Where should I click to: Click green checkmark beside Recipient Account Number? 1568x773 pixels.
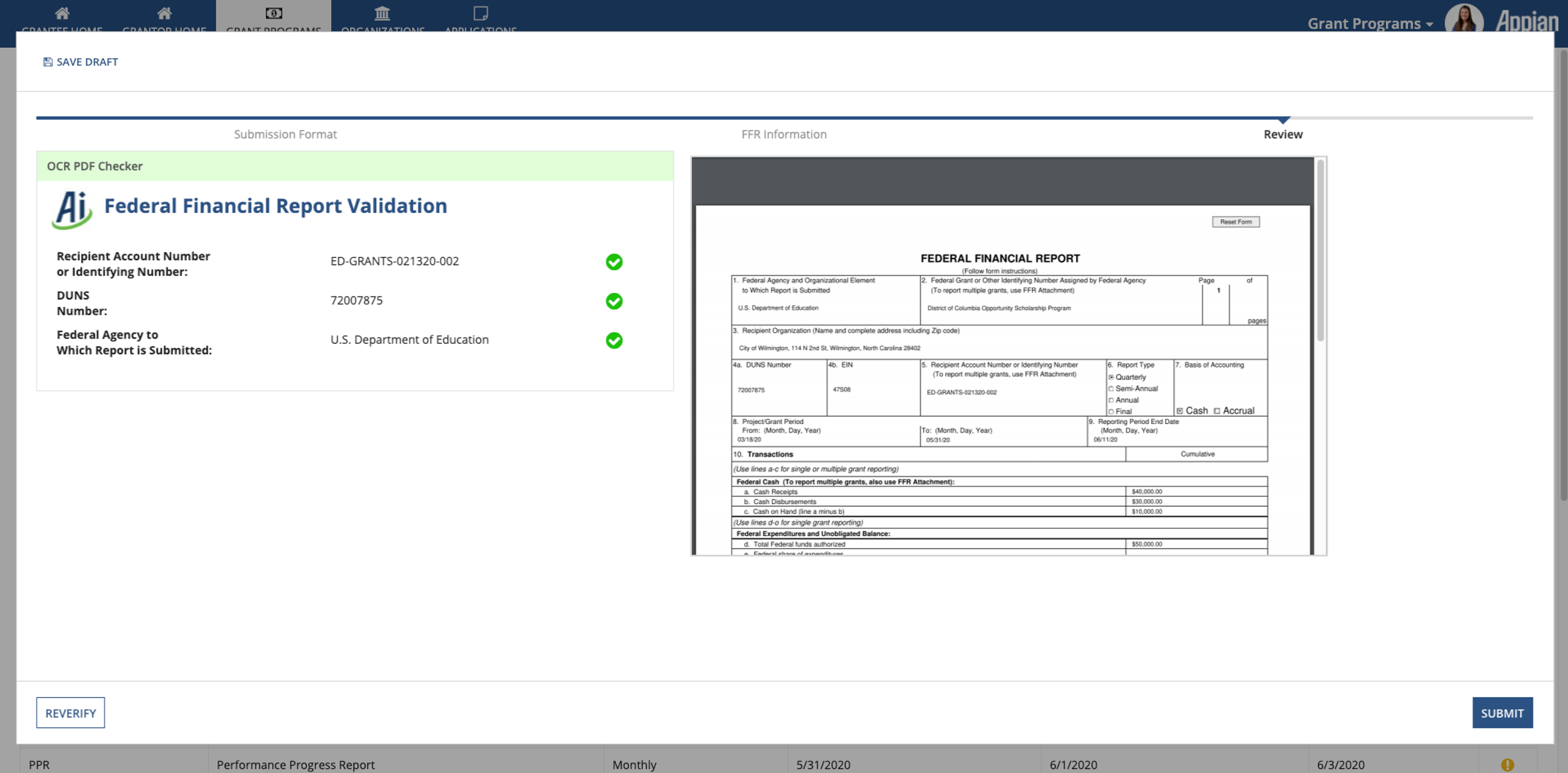[x=614, y=262]
